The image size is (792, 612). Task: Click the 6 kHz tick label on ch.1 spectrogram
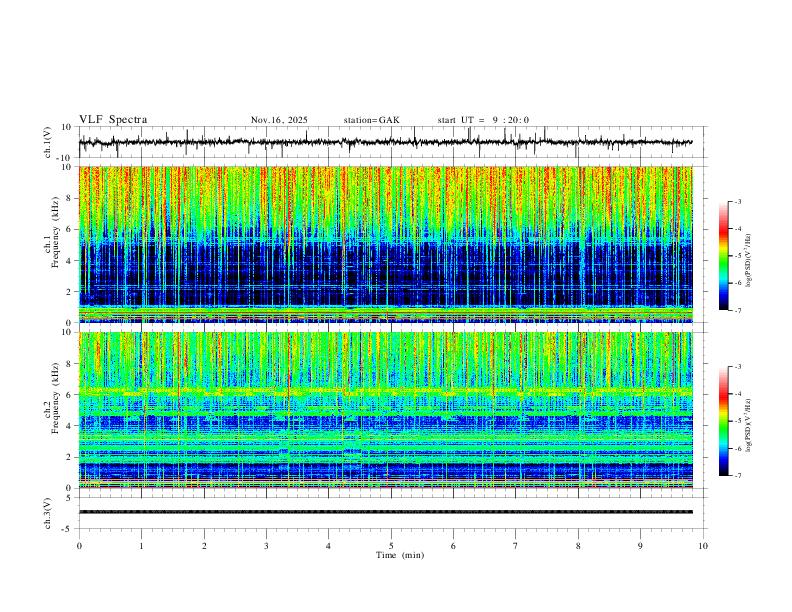tap(70, 230)
